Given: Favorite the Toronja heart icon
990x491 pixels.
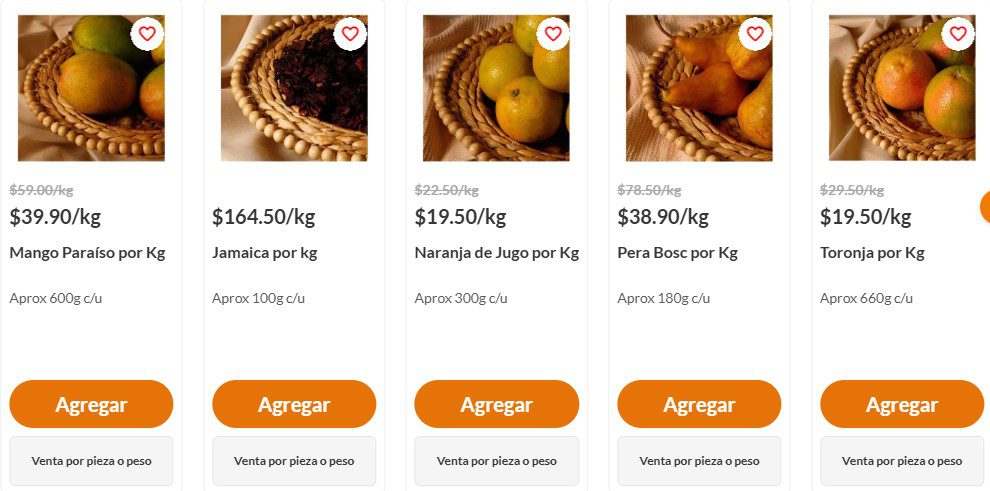Looking at the screenshot, I should pos(958,34).
